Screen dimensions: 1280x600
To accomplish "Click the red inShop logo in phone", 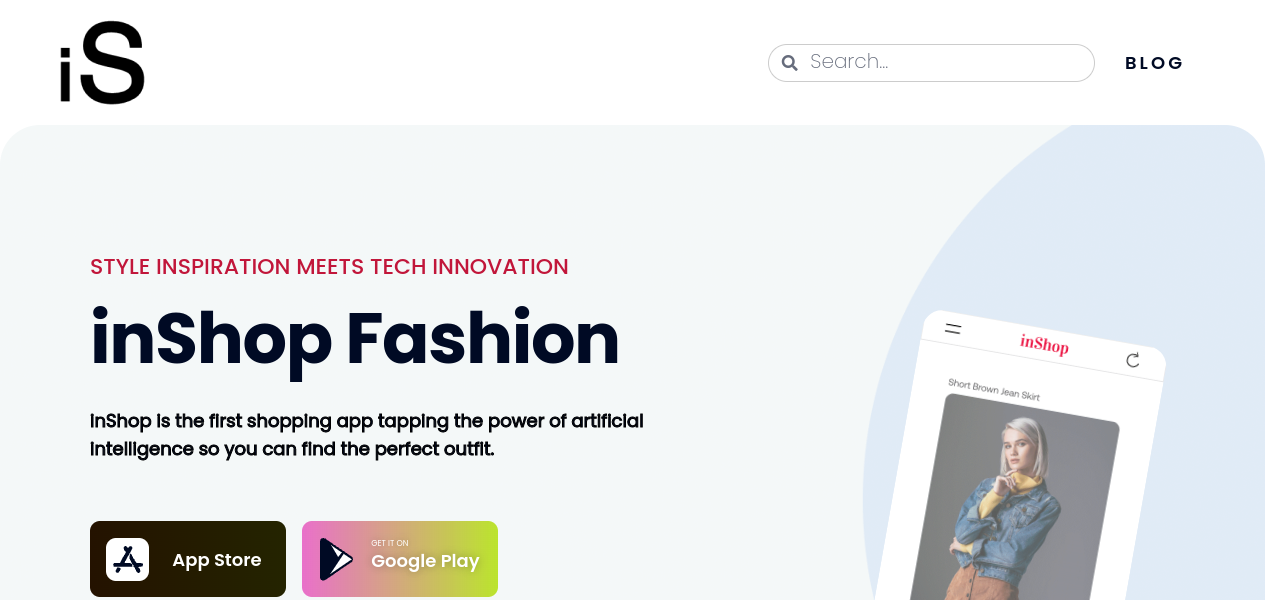I will pyautogui.click(x=1044, y=345).
